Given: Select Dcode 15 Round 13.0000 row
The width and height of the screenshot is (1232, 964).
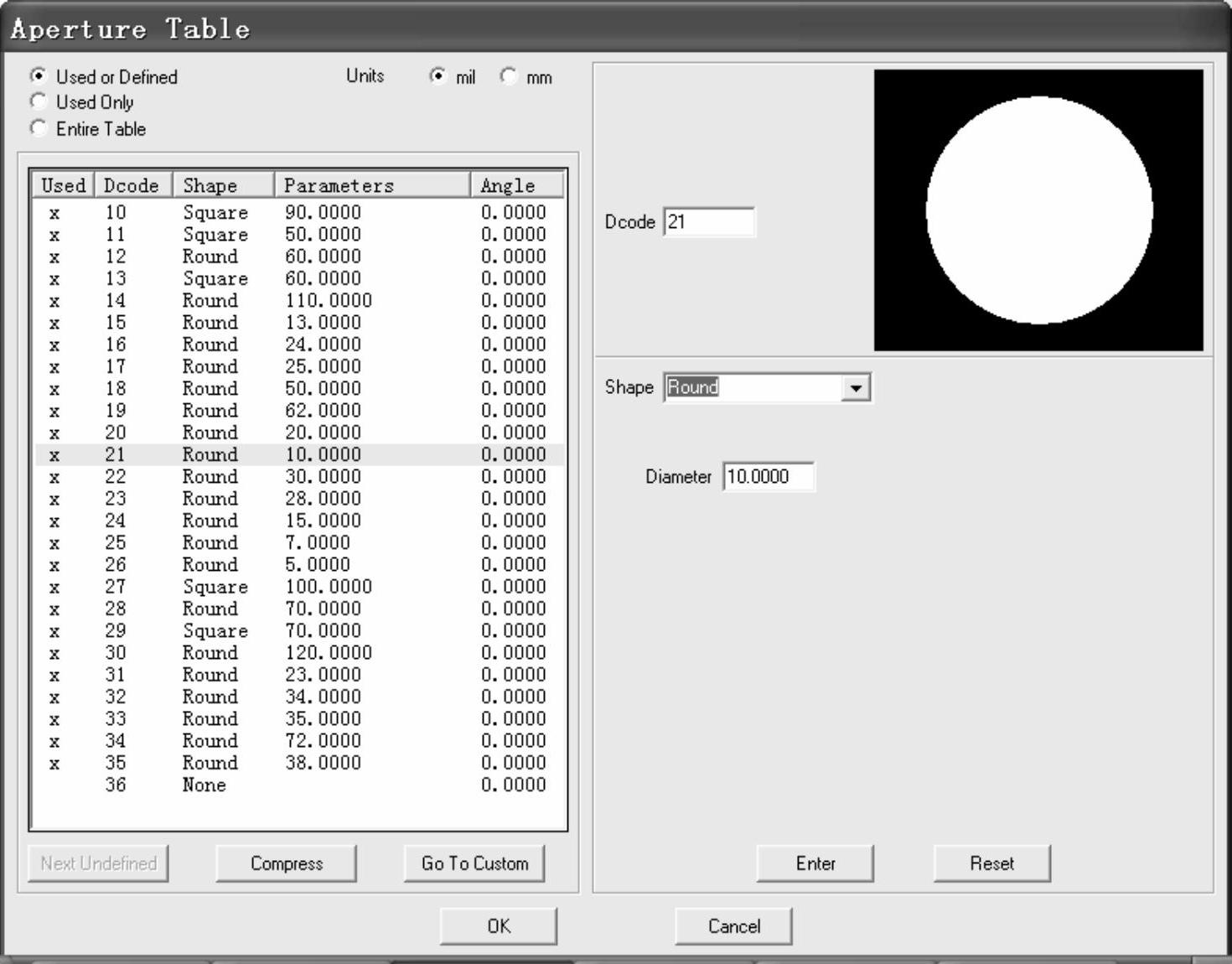Looking at the screenshot, I should pos(299,323).
